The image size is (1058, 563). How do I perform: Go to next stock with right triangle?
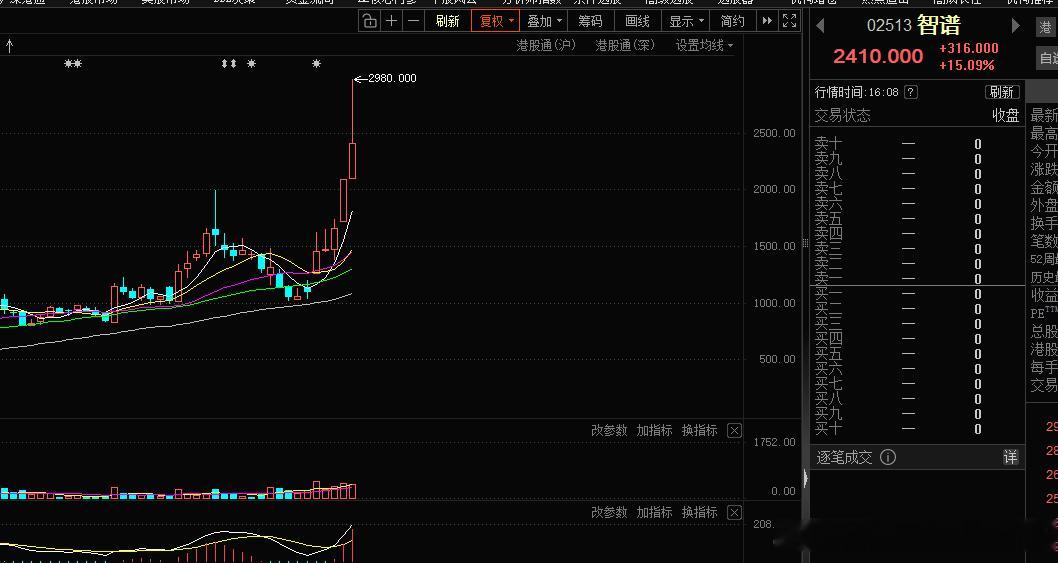[x=1015, y=26]
